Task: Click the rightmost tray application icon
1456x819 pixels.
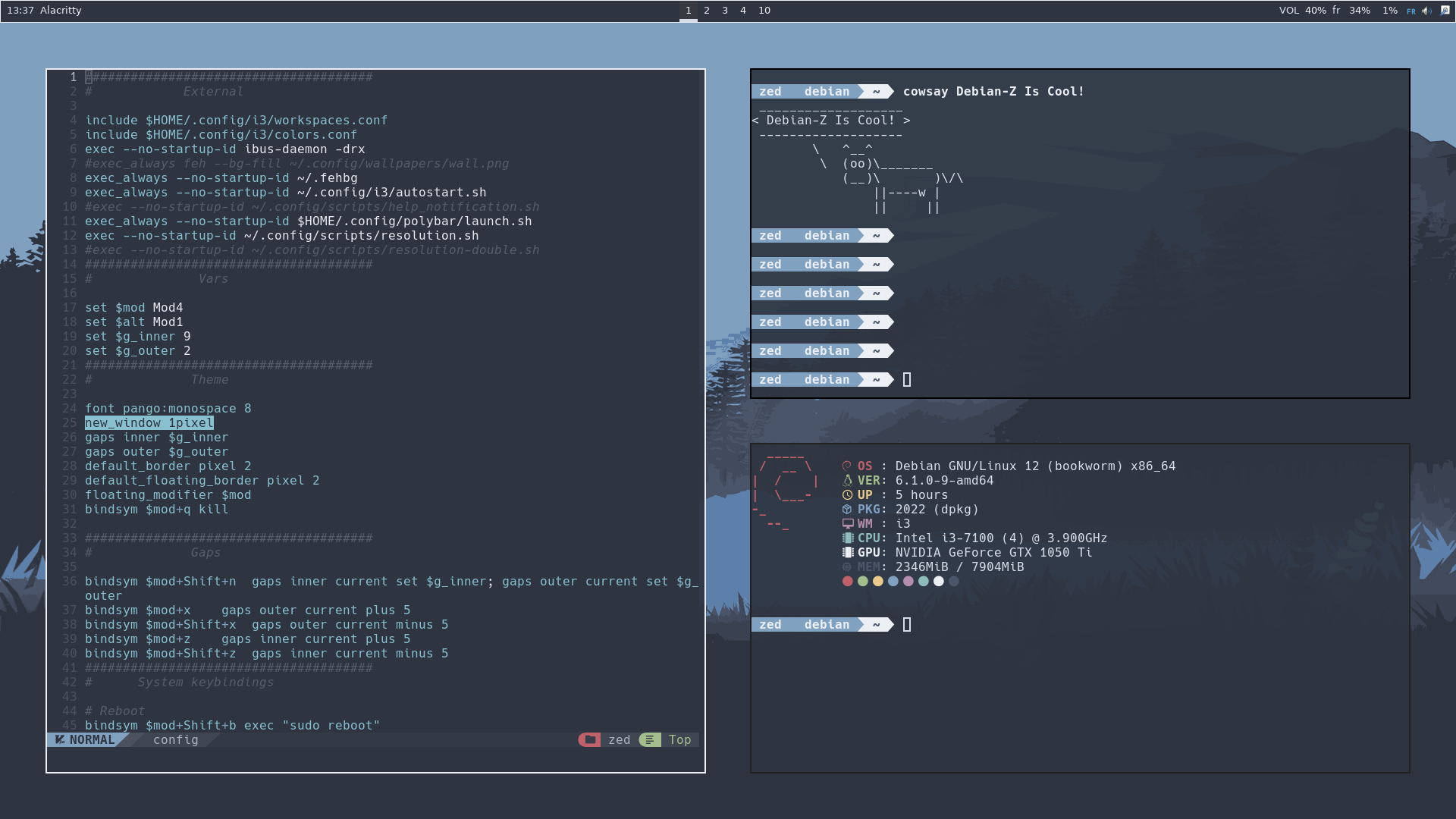Action: (1444, 11)
